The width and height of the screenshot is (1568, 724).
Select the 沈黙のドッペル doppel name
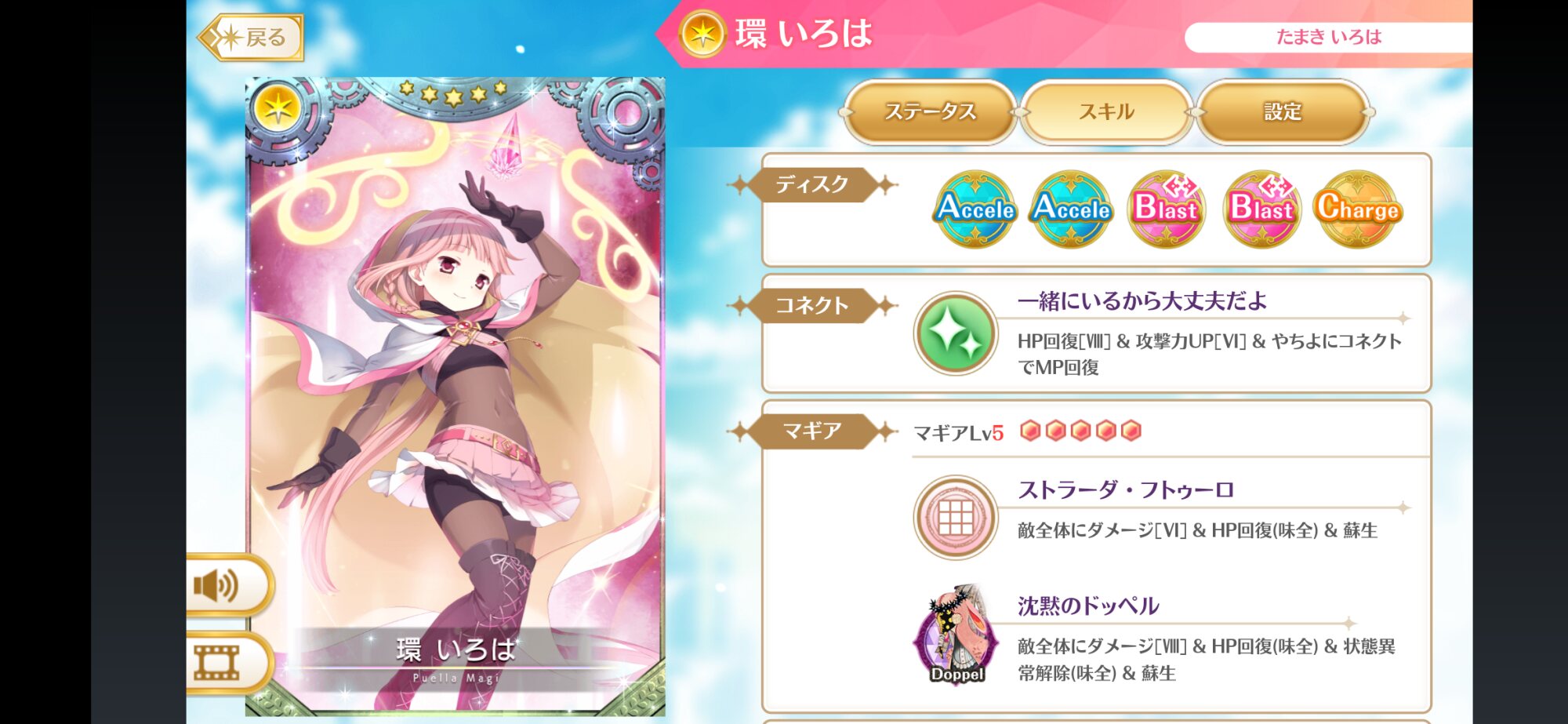(x=1088, y=606)
